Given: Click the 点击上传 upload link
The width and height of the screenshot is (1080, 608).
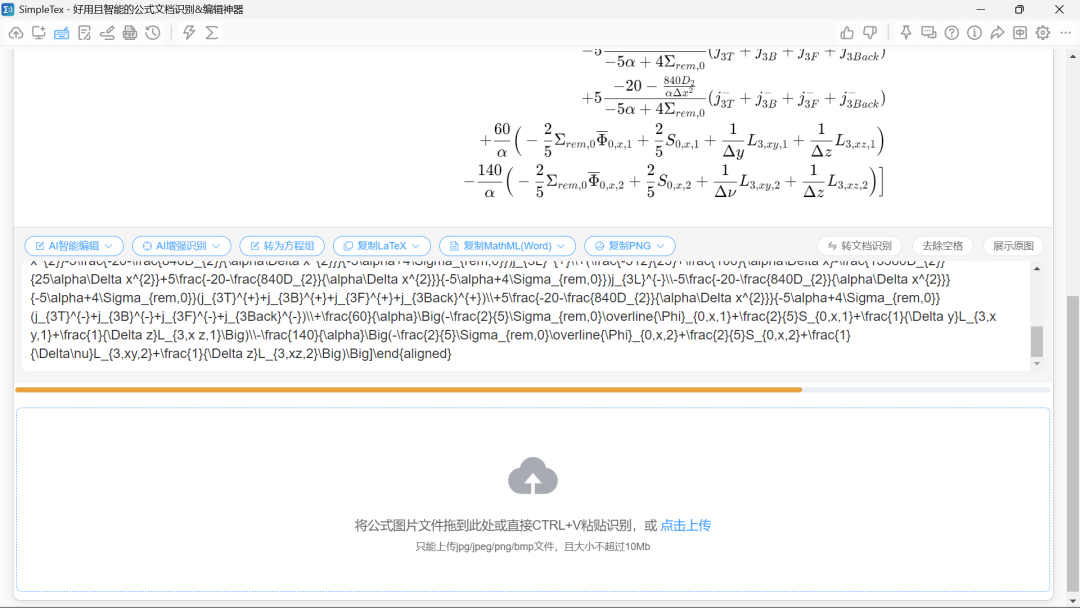Looking at the screenshot, I should 685,525.
